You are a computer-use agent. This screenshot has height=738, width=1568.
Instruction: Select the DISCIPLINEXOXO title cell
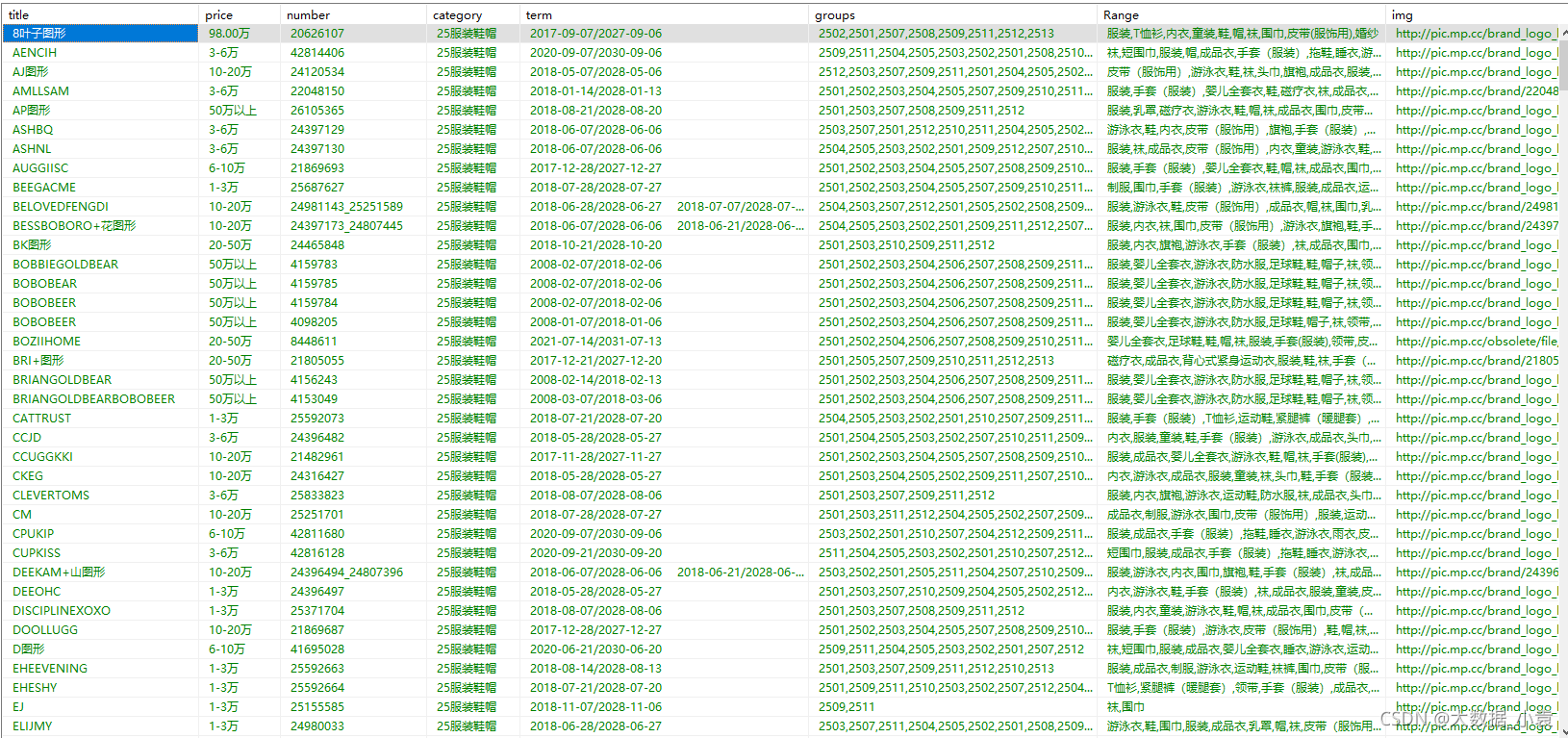point(100,611)
